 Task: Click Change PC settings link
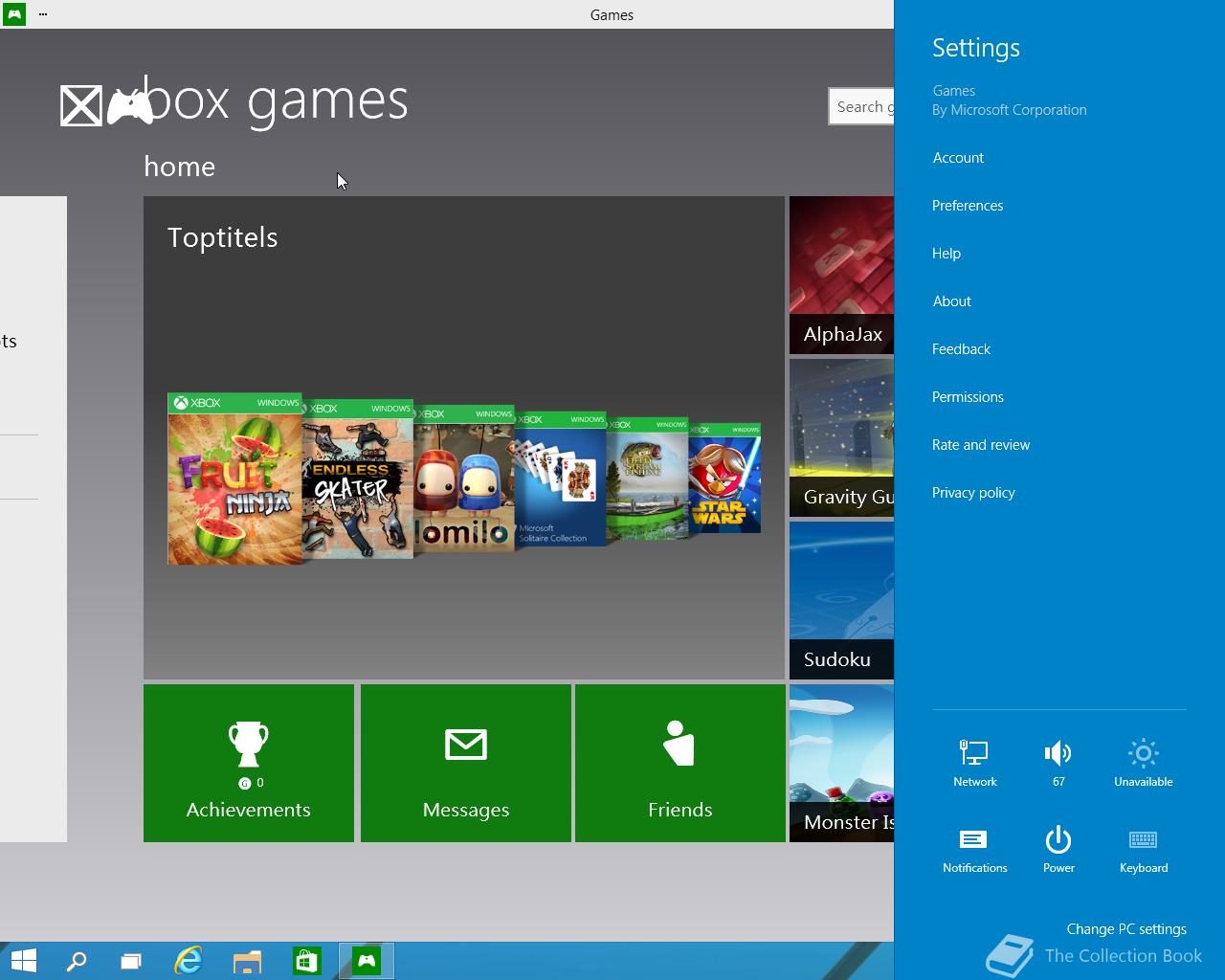click(x=1126, y=928)
